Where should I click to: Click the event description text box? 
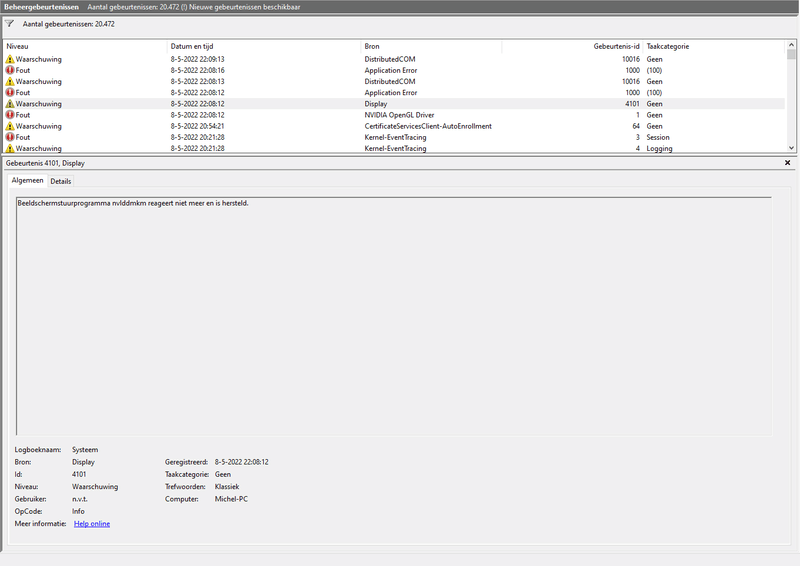tap(393, 316)
